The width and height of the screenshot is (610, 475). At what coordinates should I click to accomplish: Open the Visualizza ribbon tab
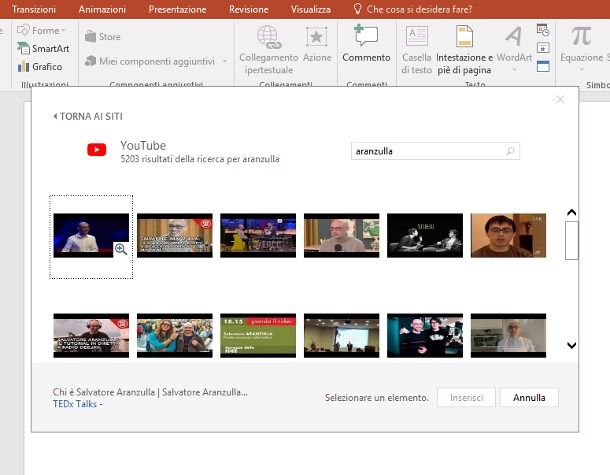[310, 9]
